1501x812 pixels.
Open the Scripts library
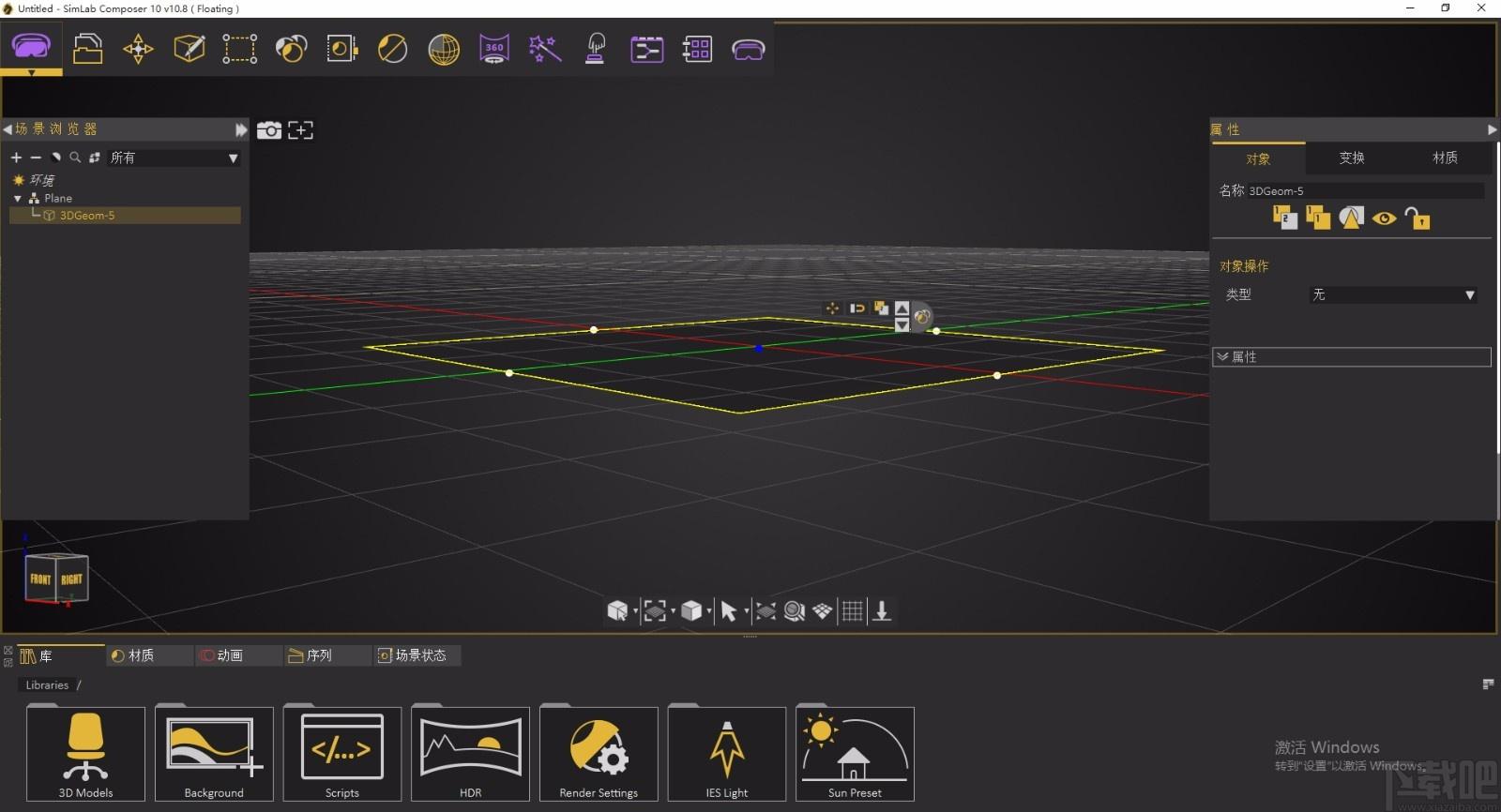click(342, 754)
